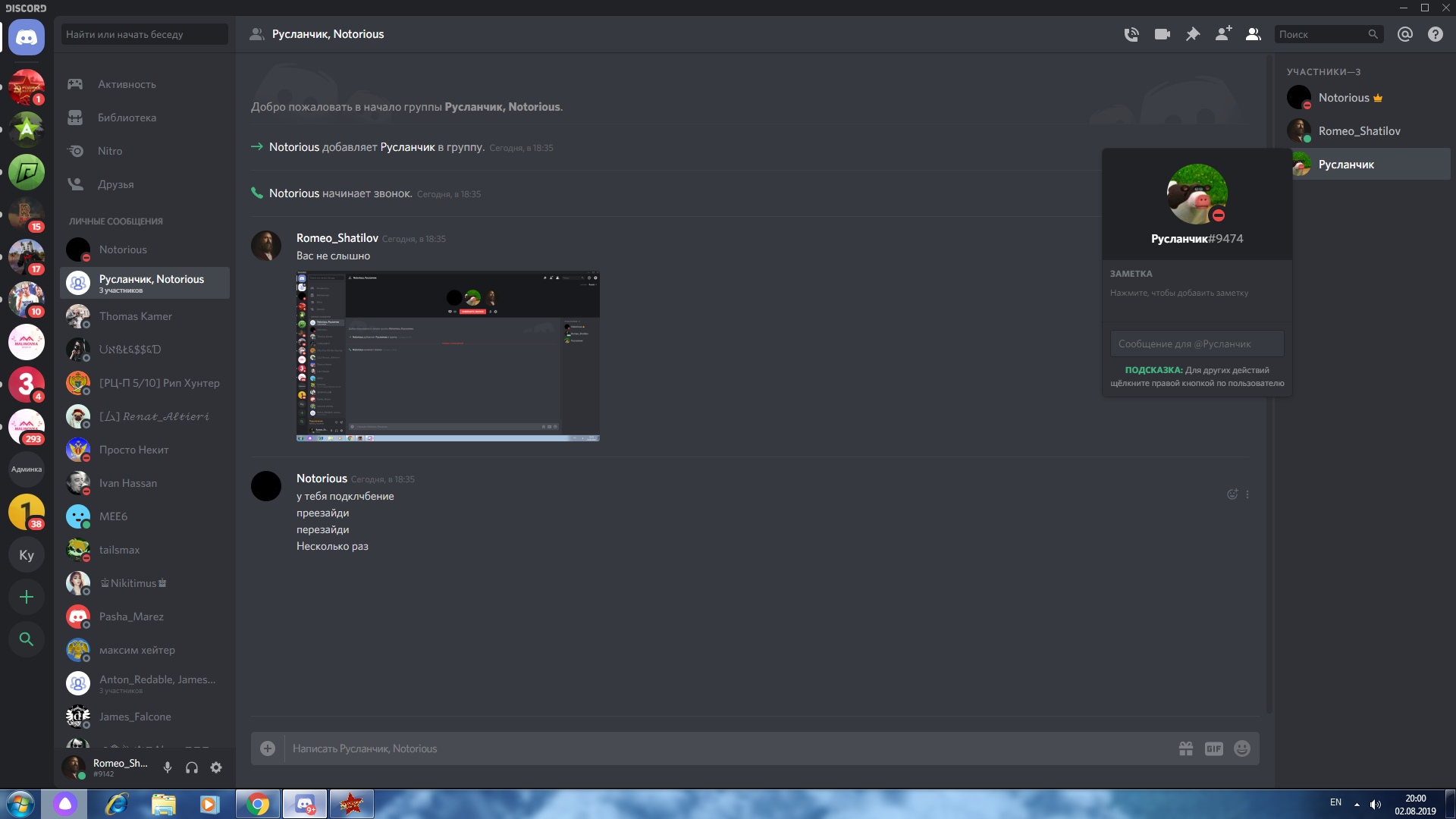This screenshot has height=819, width=1456.
Task: Open the emoji picker
Action: (x=1242, y=748)
